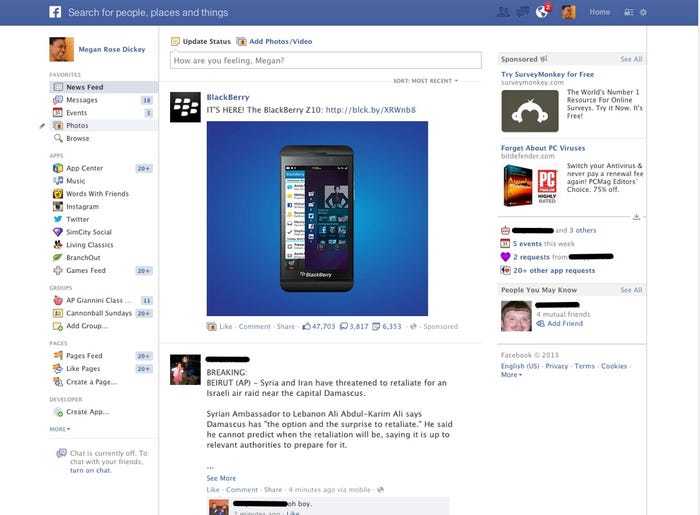Expand the MORE sidebar dropdown

click(x=60, y=429)
